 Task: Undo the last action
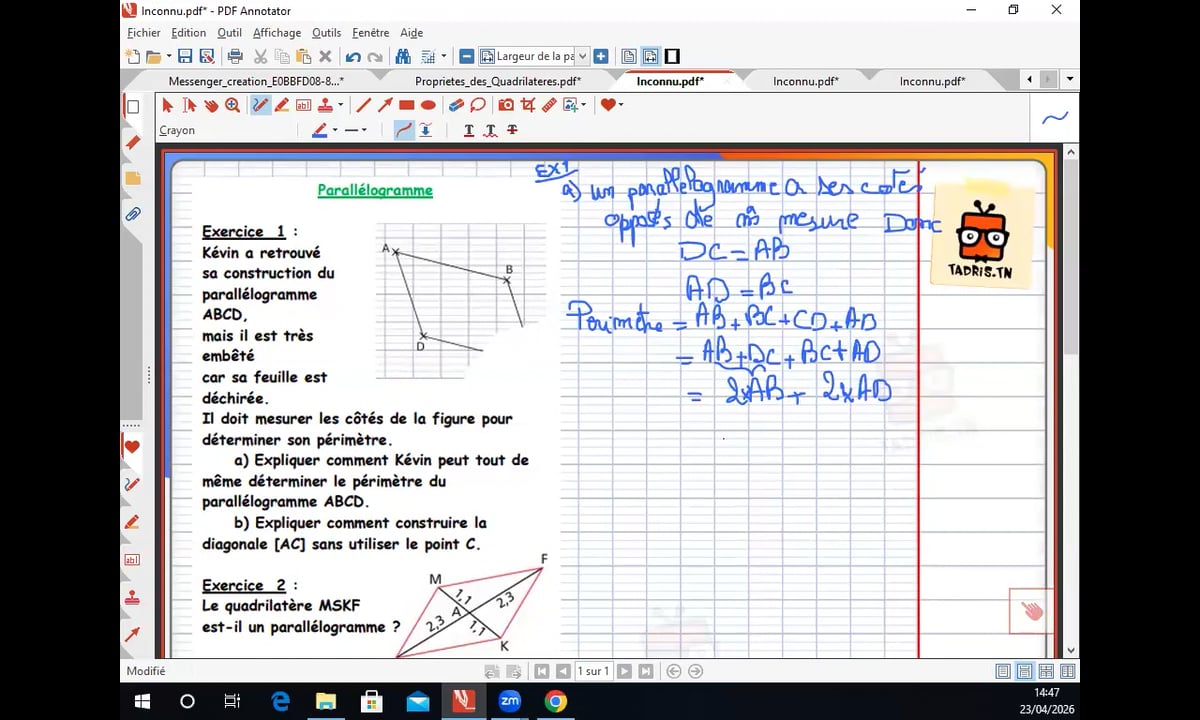pos(353,57)
